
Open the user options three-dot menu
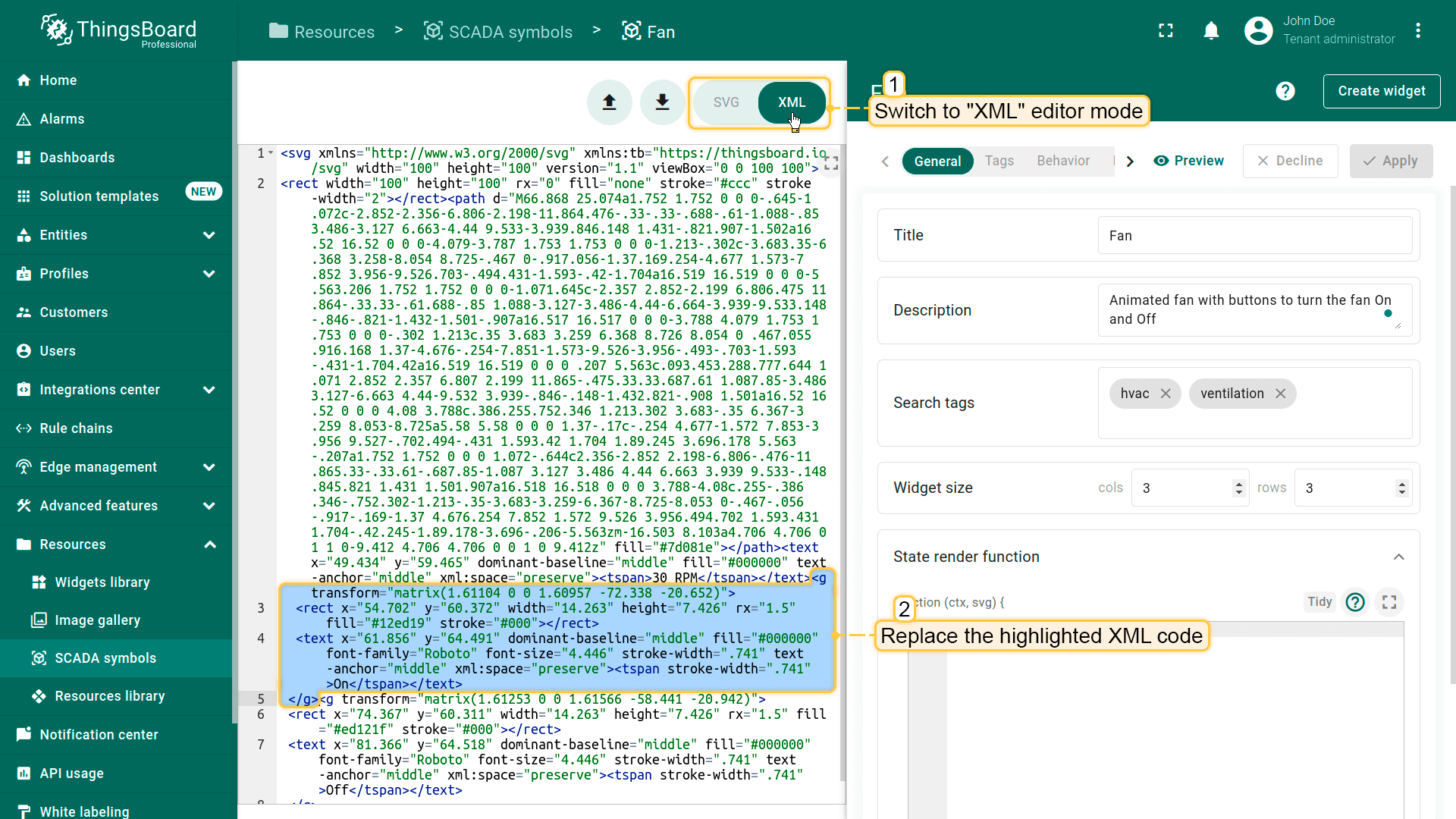(1417, 31)
